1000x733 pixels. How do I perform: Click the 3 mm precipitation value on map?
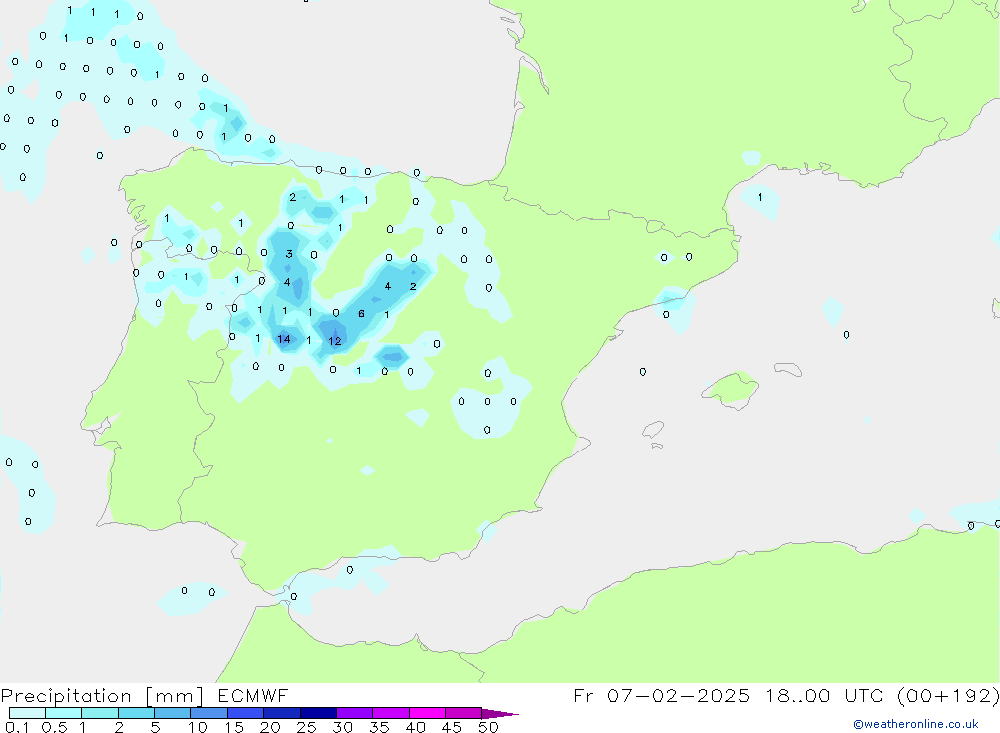(289, 254)
